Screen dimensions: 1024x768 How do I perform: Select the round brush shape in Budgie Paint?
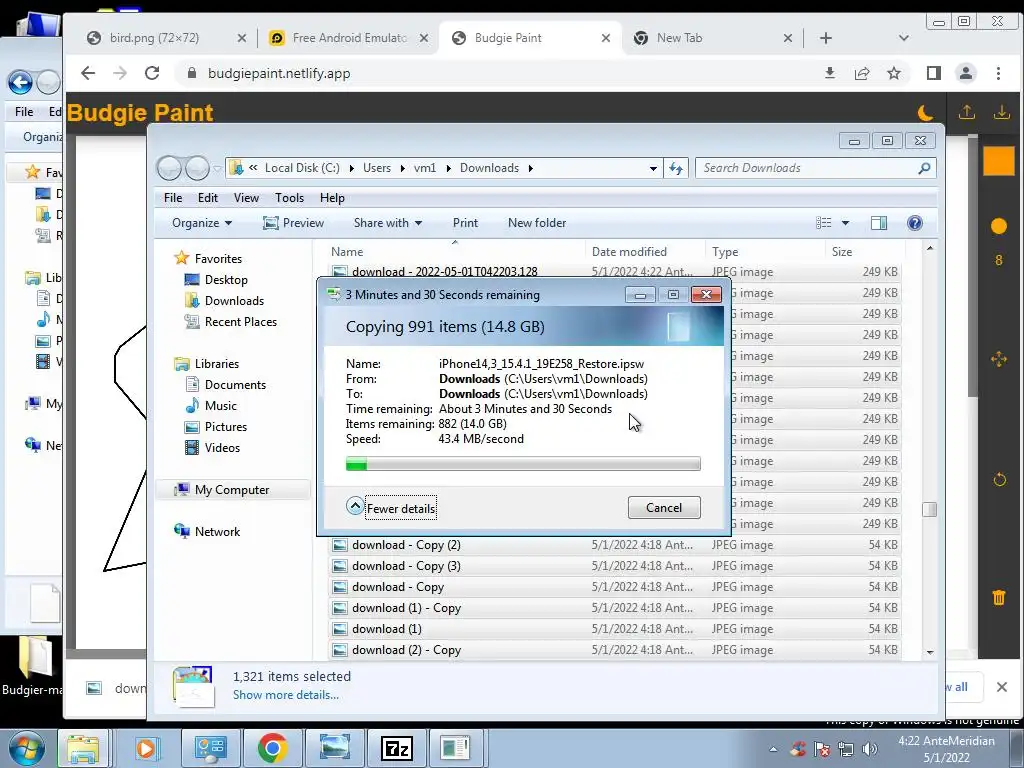click(999, 226)
